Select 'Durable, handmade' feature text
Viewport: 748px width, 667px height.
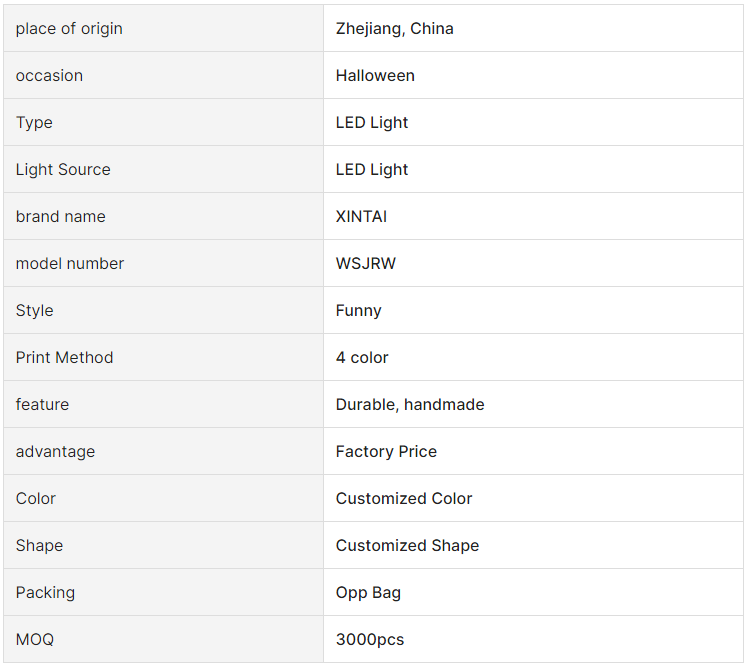tap(410, 405)
